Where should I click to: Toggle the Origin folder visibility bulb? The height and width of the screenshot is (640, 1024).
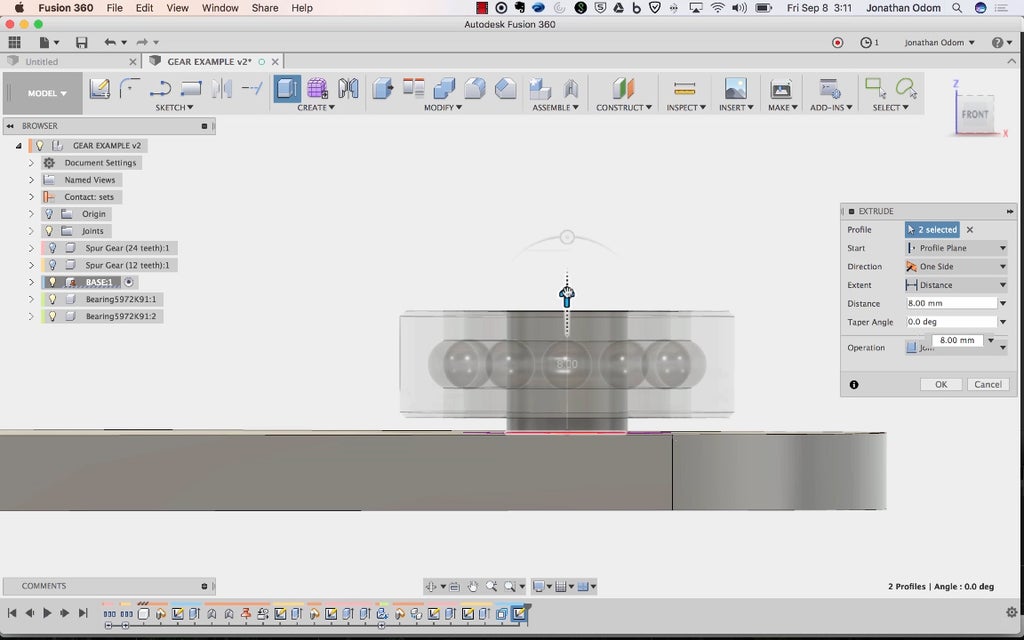48,214
